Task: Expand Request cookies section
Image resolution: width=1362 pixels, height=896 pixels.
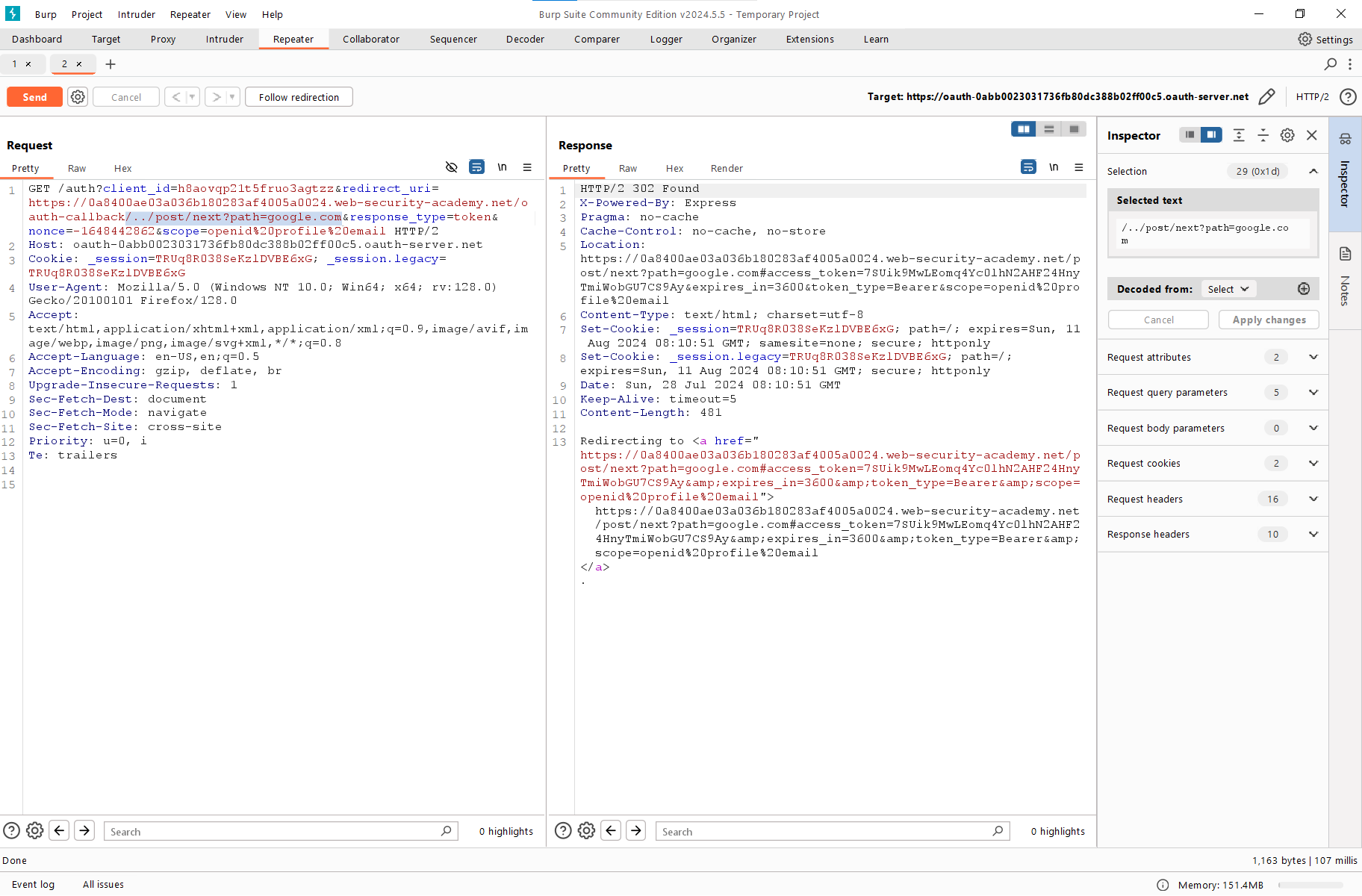Action: point(1313,464)
